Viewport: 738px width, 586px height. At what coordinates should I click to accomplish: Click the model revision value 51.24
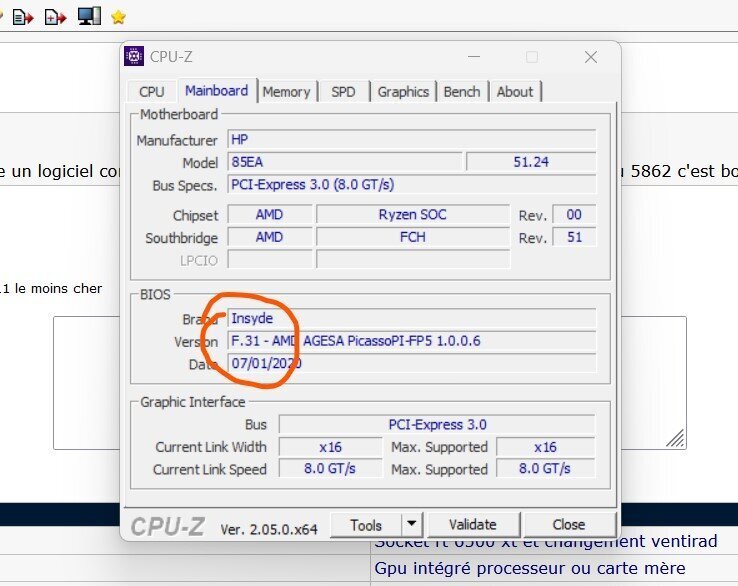click(x=531, y=162)
